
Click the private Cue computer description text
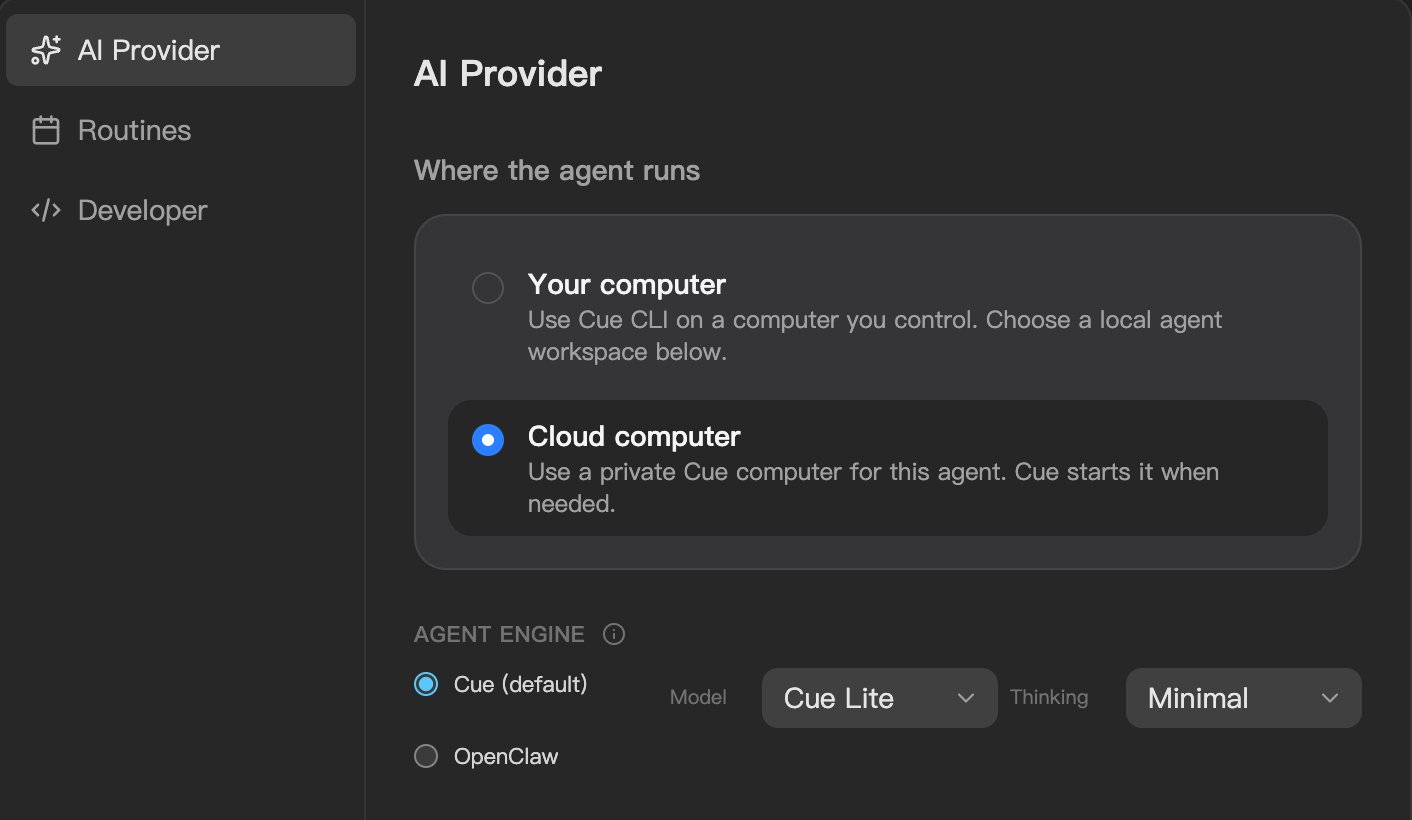[873, 487]
